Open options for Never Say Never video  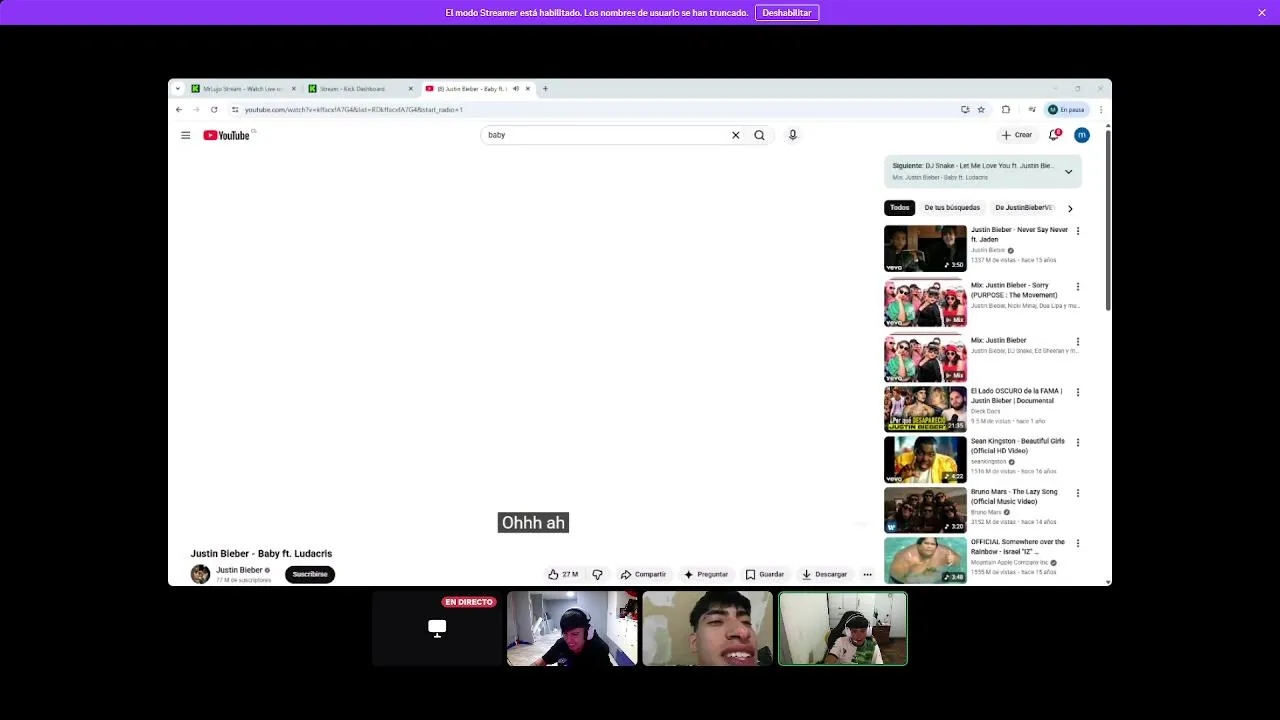[1077, 231]
